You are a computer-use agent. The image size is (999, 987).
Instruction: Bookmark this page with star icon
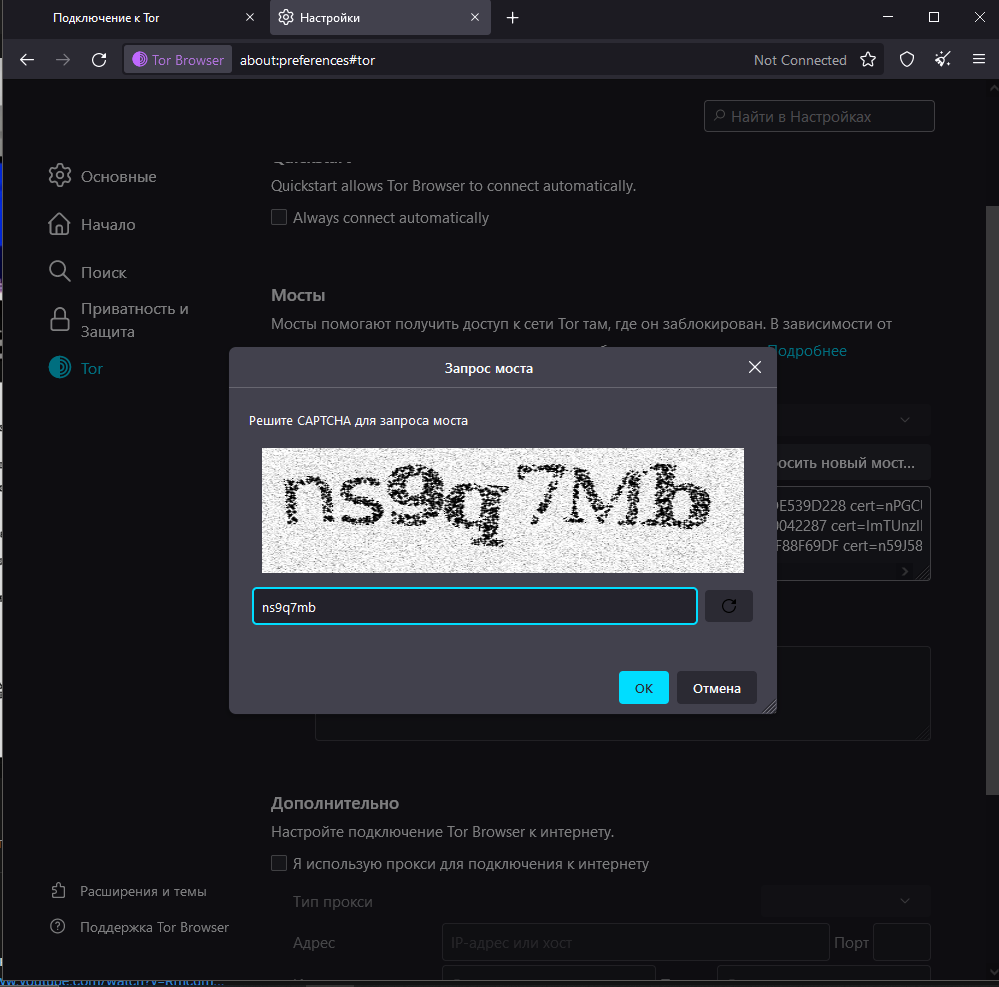pyautogui.click(x=868, y=60)
